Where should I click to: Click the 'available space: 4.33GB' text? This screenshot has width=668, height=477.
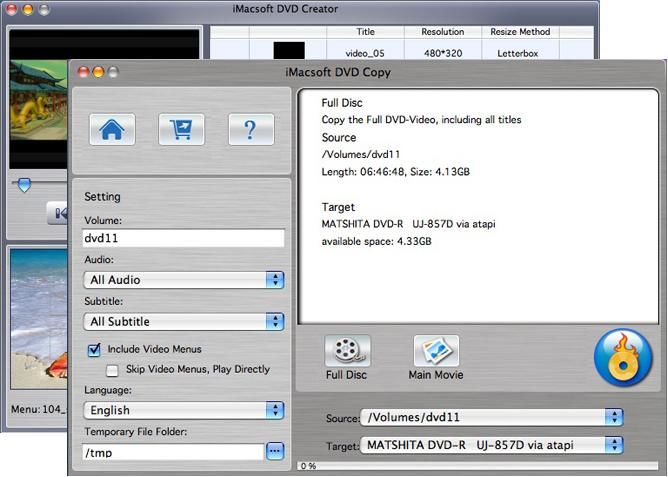[x=376, y=241]
